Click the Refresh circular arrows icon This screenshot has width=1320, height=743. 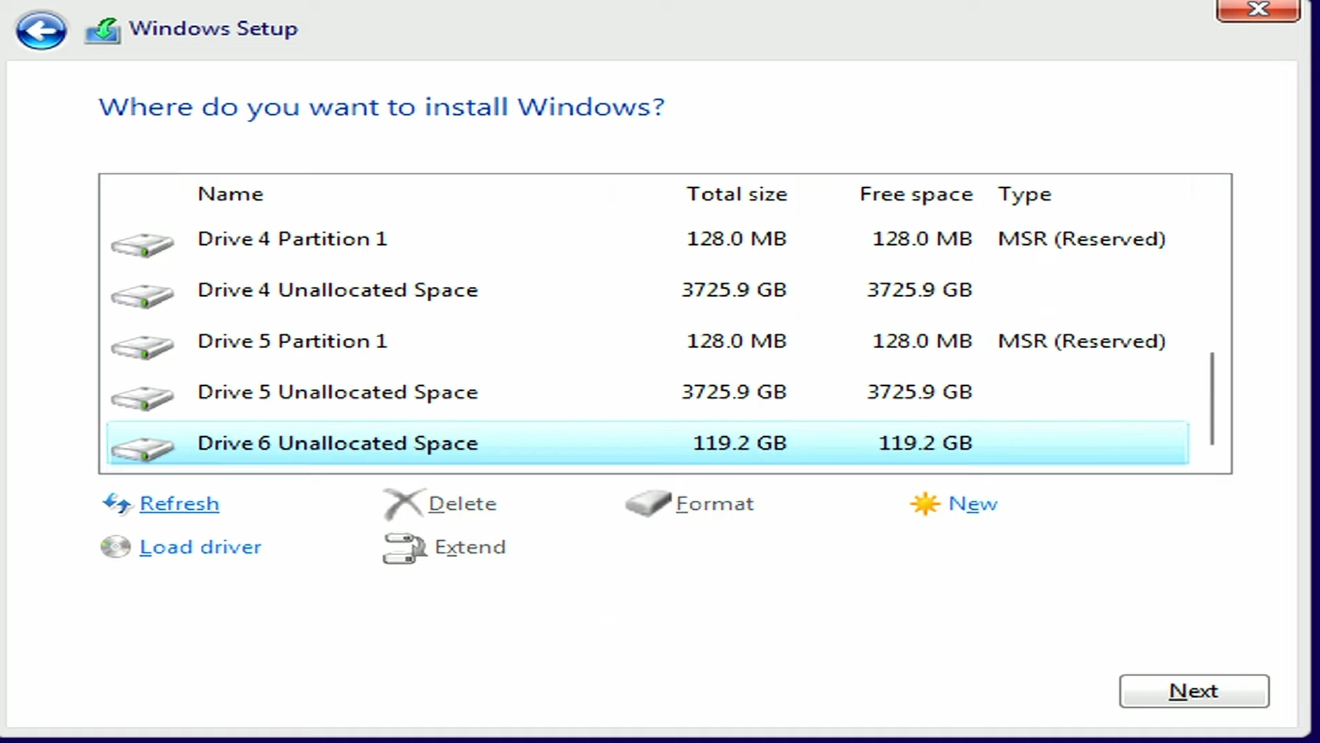[x=117, y=504]
